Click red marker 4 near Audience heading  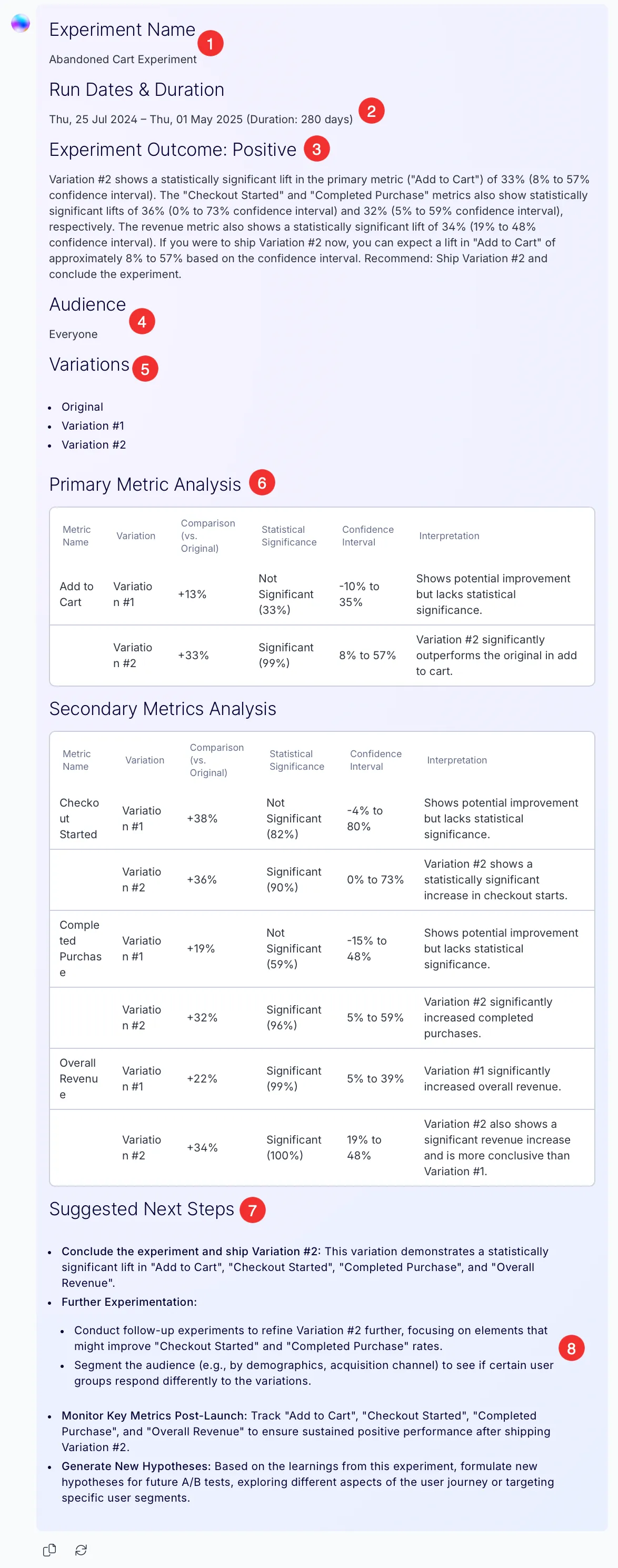142,321
